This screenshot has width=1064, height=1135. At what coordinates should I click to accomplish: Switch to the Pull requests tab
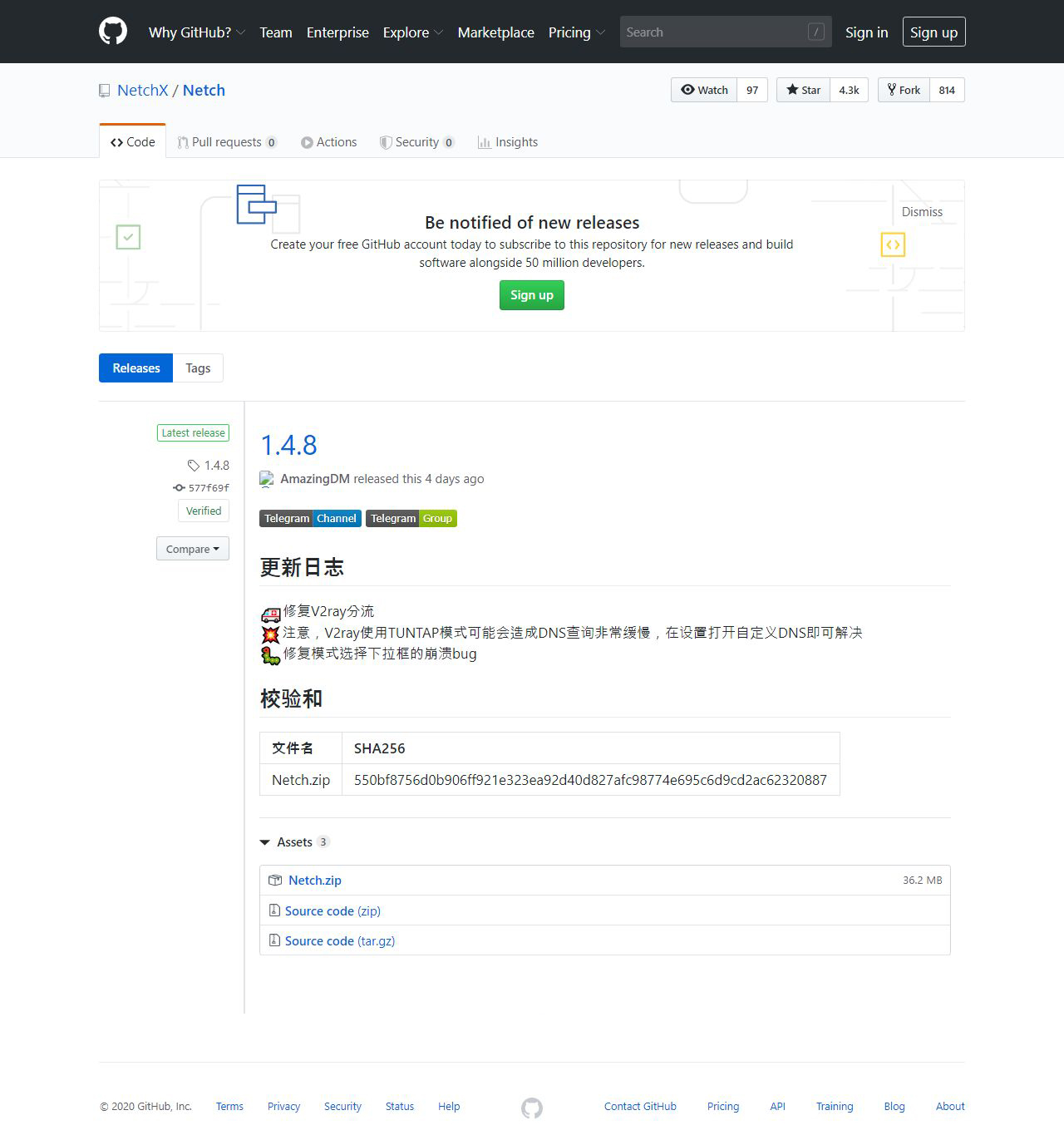tap(227, 142)
